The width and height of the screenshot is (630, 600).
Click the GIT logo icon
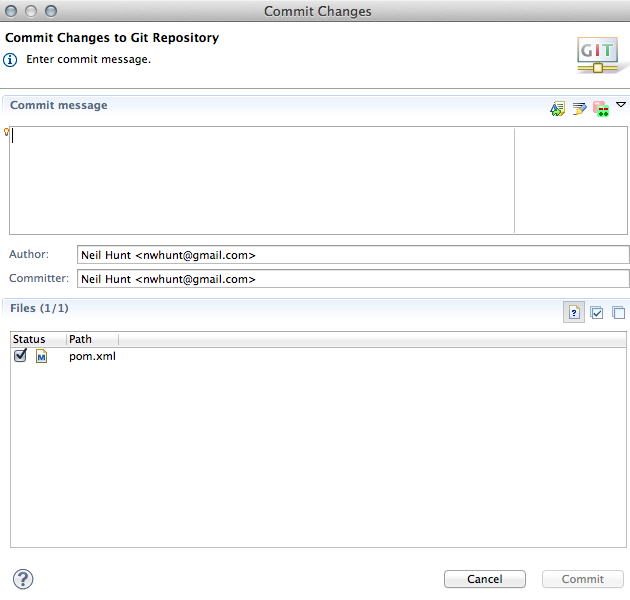(597, 55)
